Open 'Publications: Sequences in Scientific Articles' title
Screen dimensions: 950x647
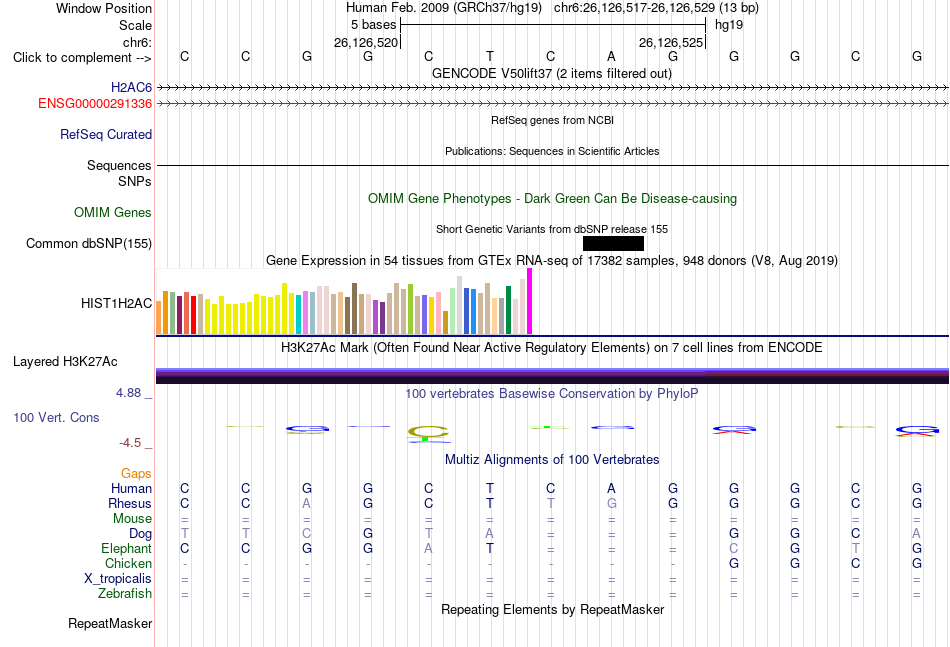tap(552, 151)
